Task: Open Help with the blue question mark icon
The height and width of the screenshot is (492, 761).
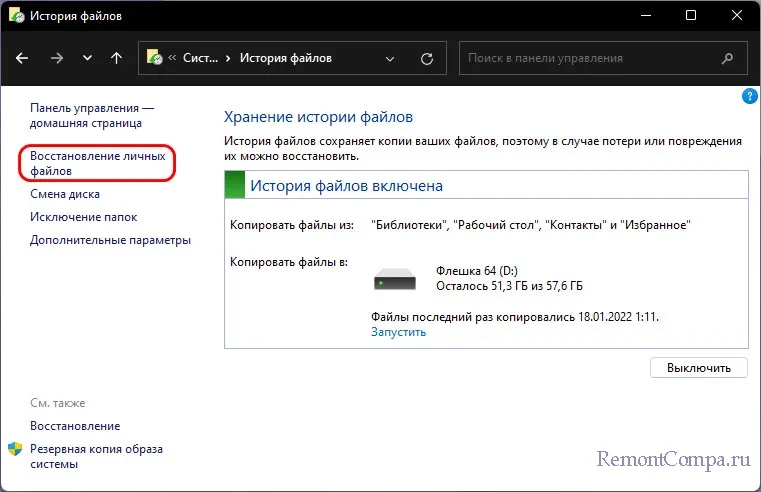Action: (x=749, y=97)
